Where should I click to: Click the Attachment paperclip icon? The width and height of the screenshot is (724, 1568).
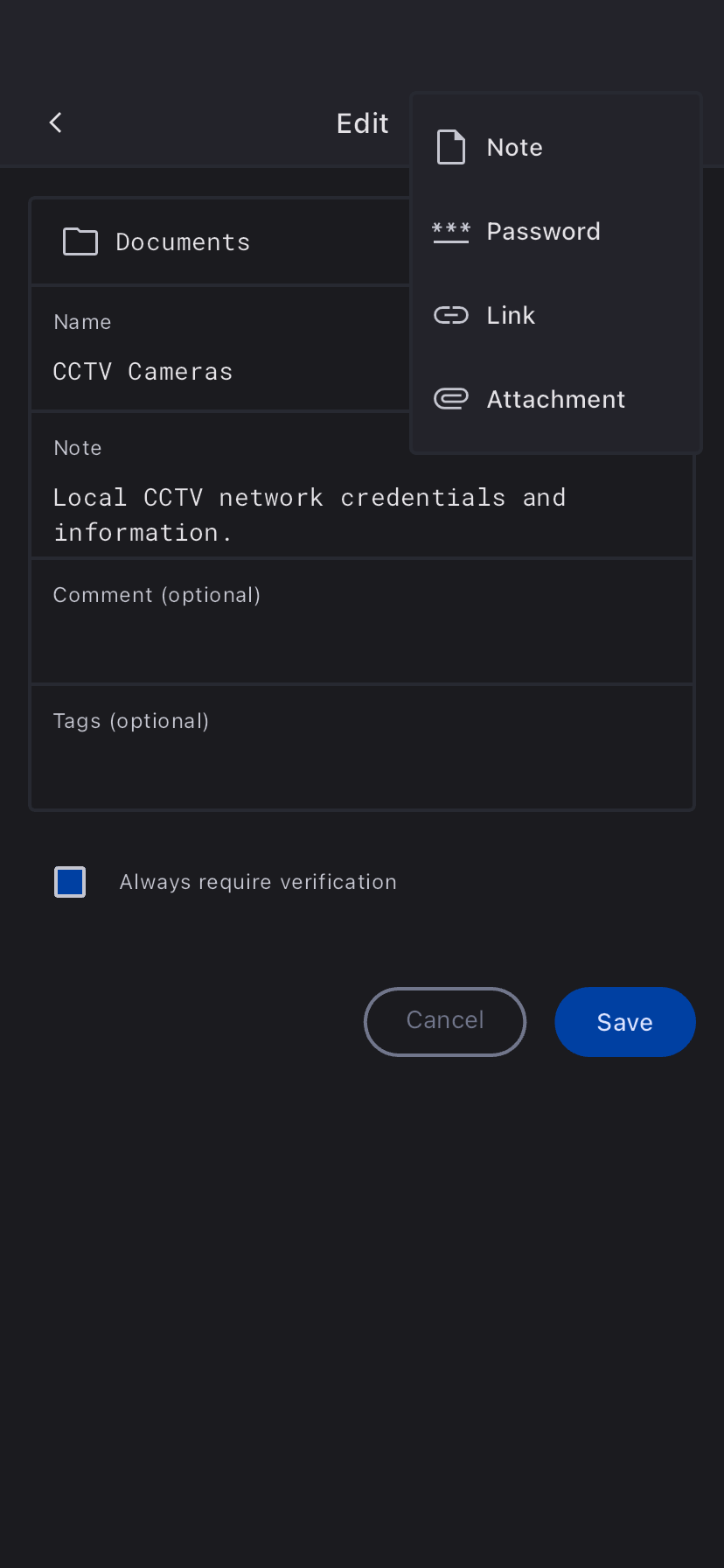coord(450,399)
